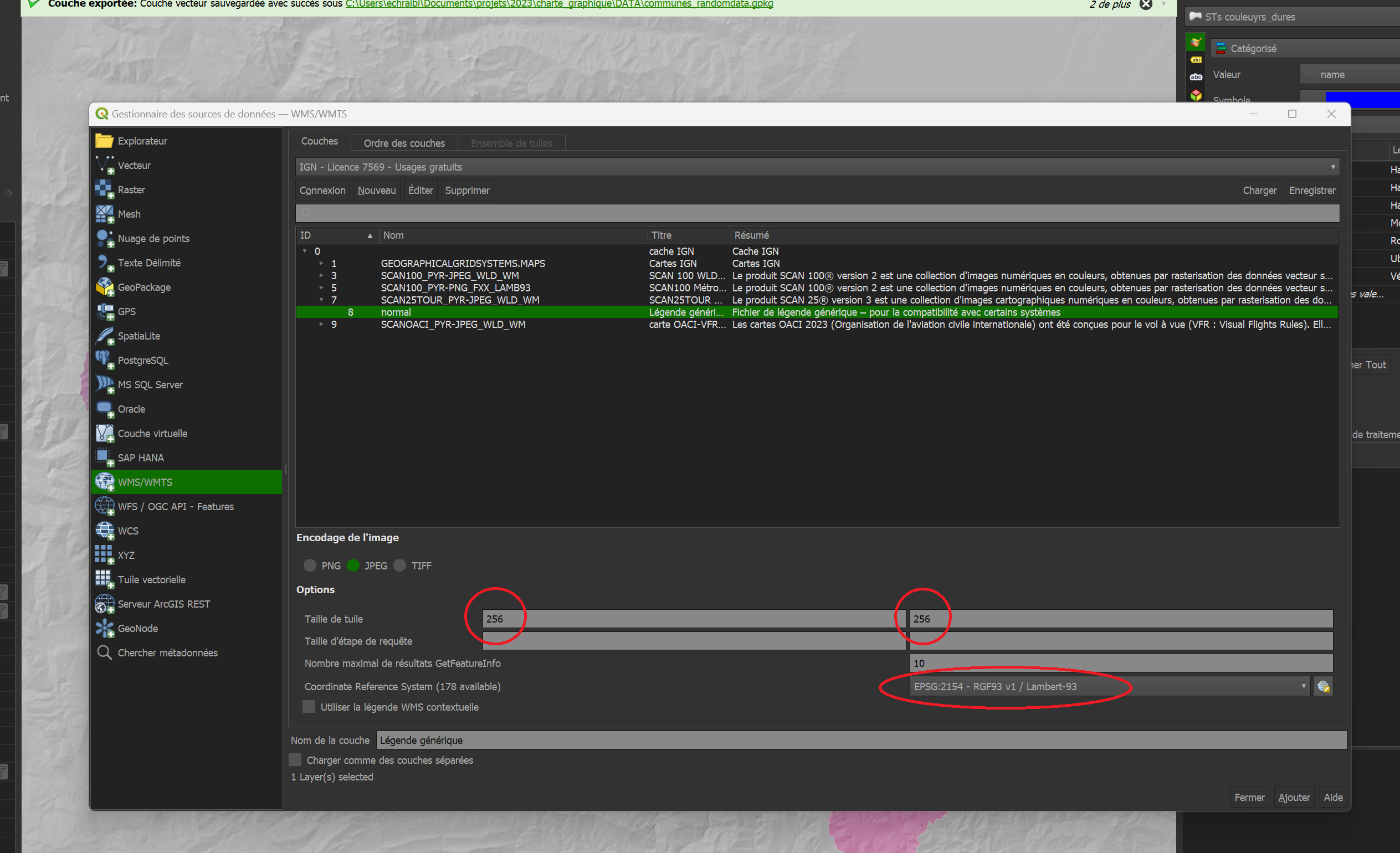Click the Nouveau connection button
1400x853 pixels.
point(377,190)
